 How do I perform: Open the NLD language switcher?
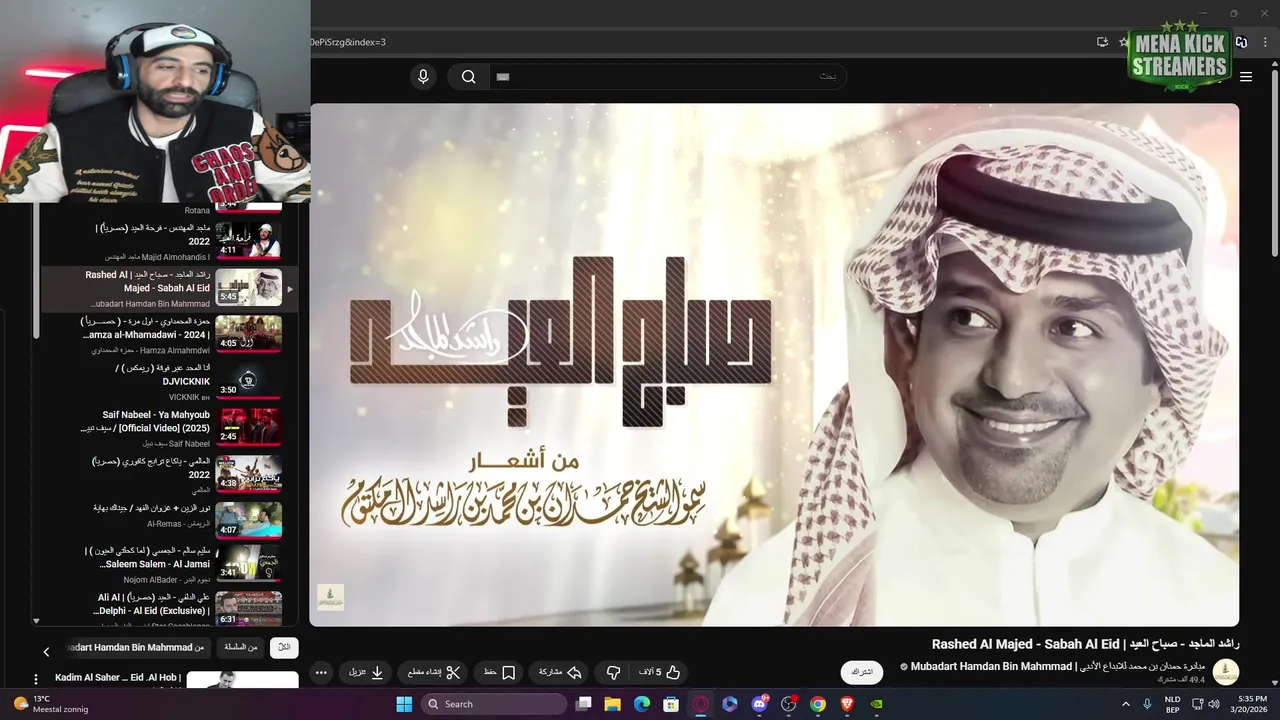click(x=1172, y=704)
